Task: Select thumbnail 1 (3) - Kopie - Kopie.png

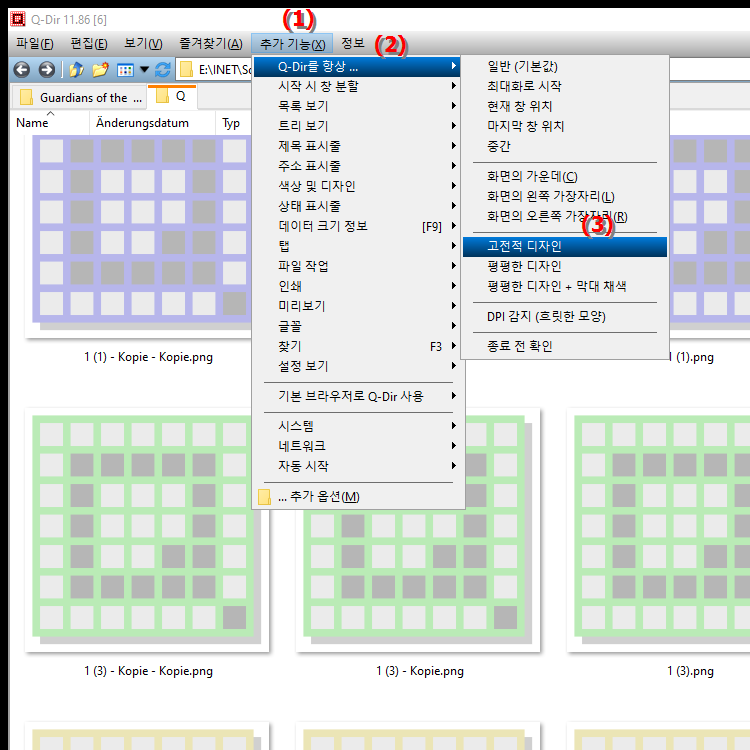Action: (147, 530)
